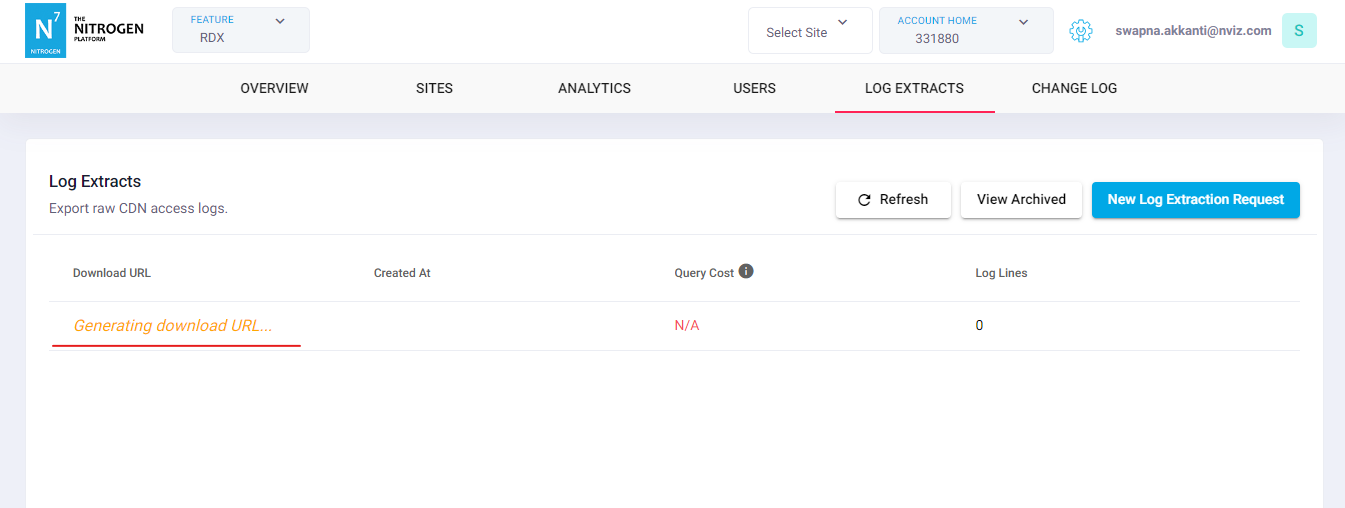Expand the Feature RDX dropdown
This screenshot has height=508, width=1345.
click(x=240, y=30)
